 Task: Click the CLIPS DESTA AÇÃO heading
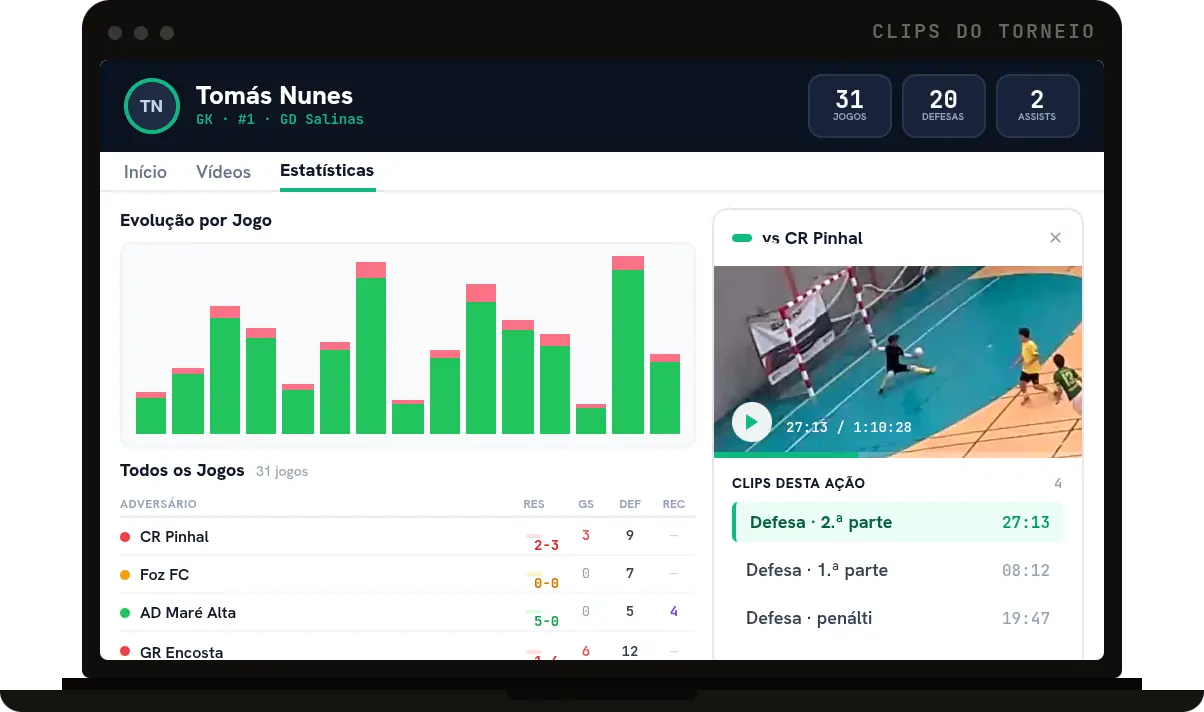point(798,483)
